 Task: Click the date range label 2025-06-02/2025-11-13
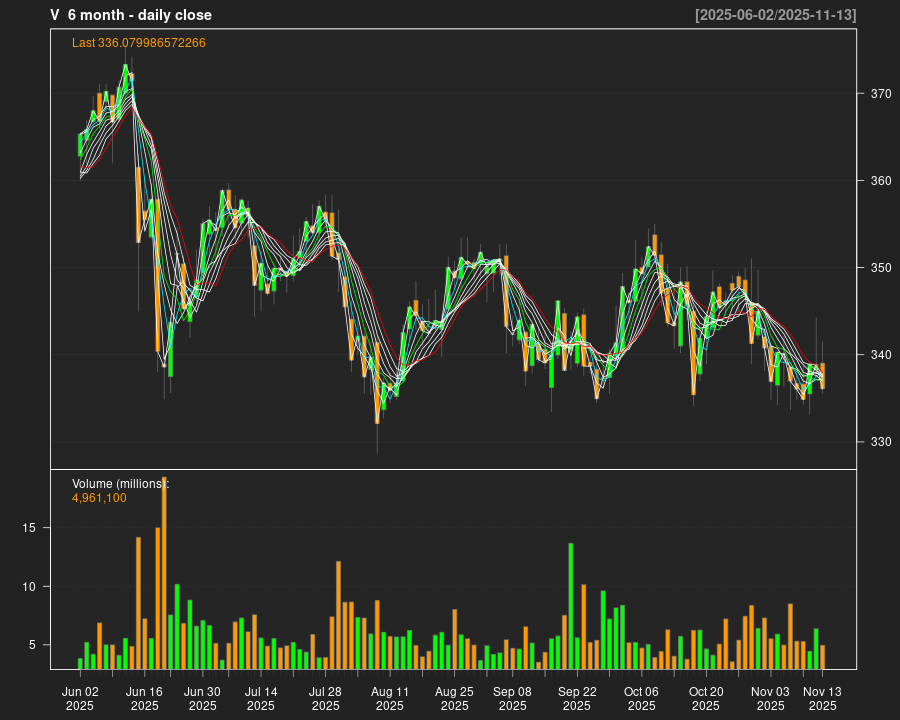tap(776, 15)
